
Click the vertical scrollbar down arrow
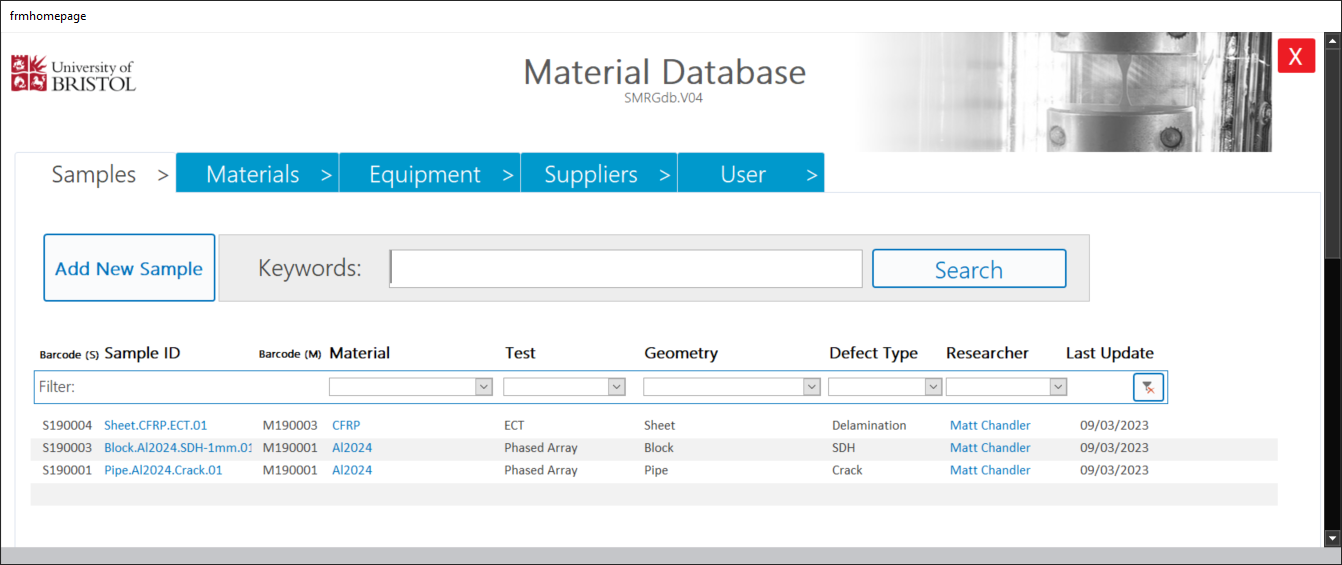coord(1332,538)
